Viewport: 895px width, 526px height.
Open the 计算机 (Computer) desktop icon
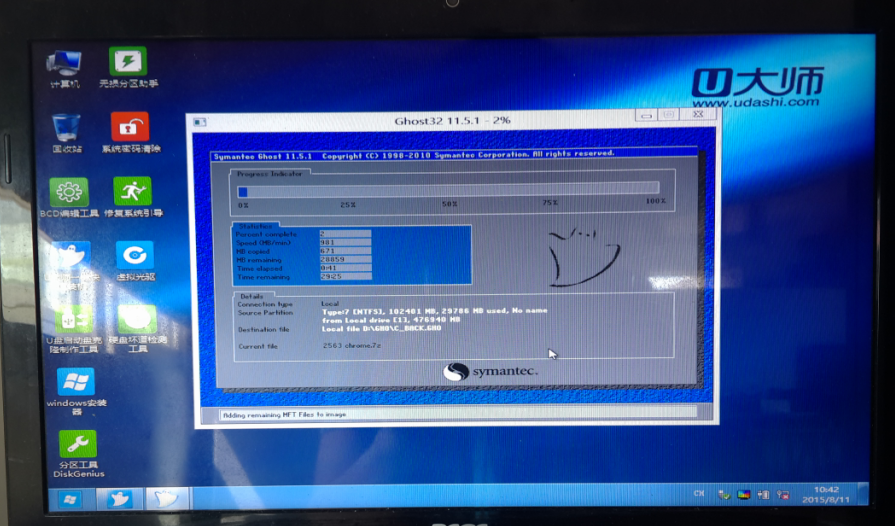click(x=65, y=63)
